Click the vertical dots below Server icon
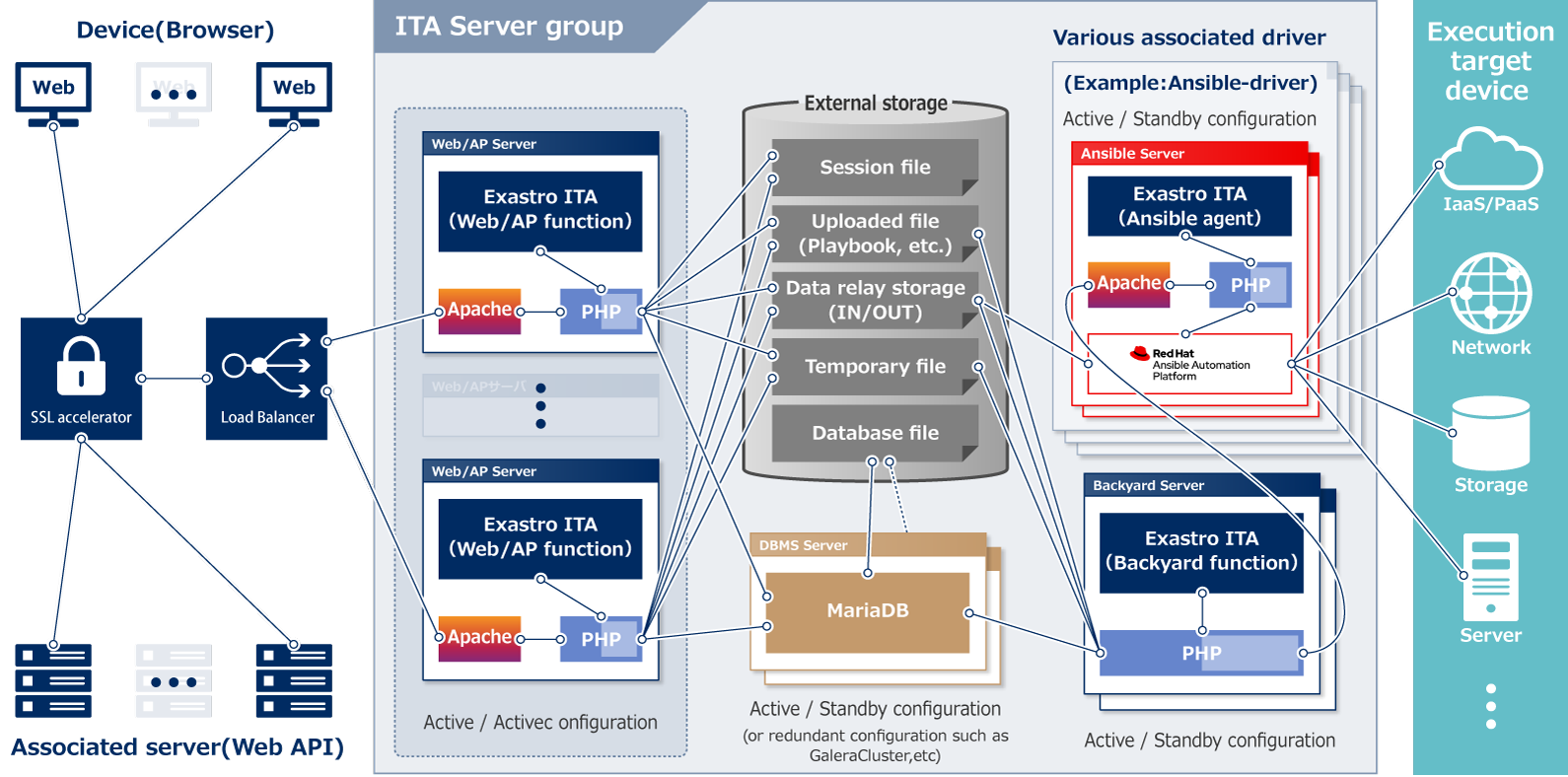 point(1490,707)
